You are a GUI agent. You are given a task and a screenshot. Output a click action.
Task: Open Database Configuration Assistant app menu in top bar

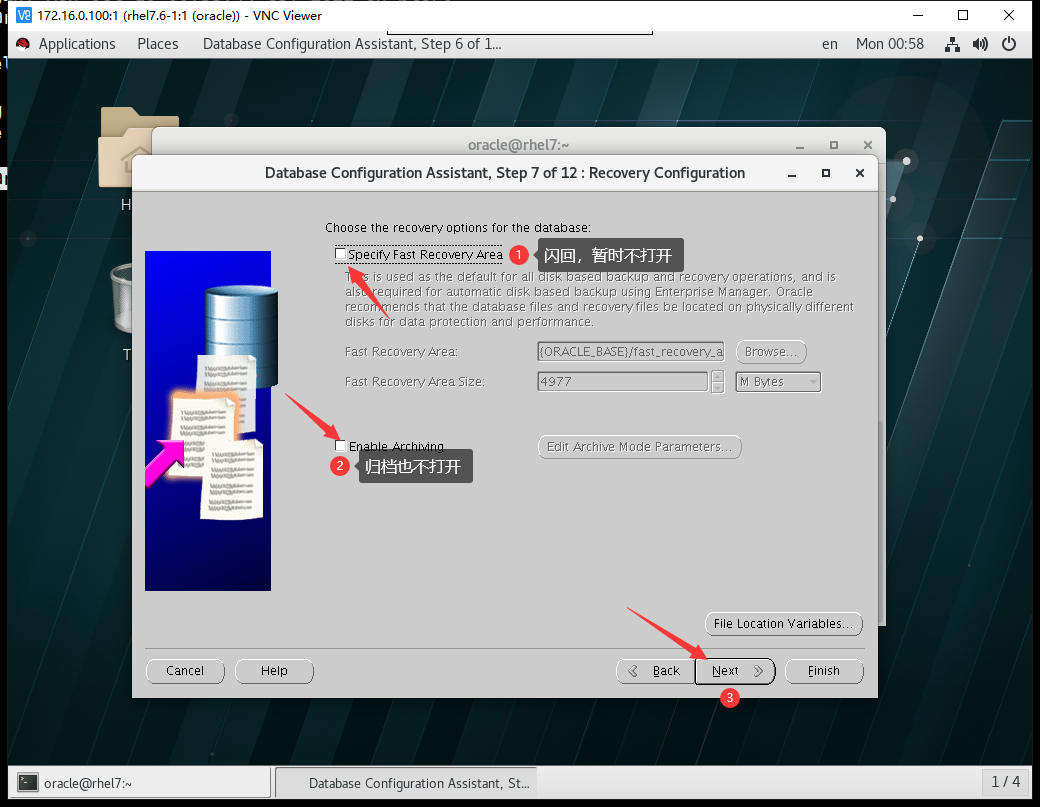pos(352,44)
